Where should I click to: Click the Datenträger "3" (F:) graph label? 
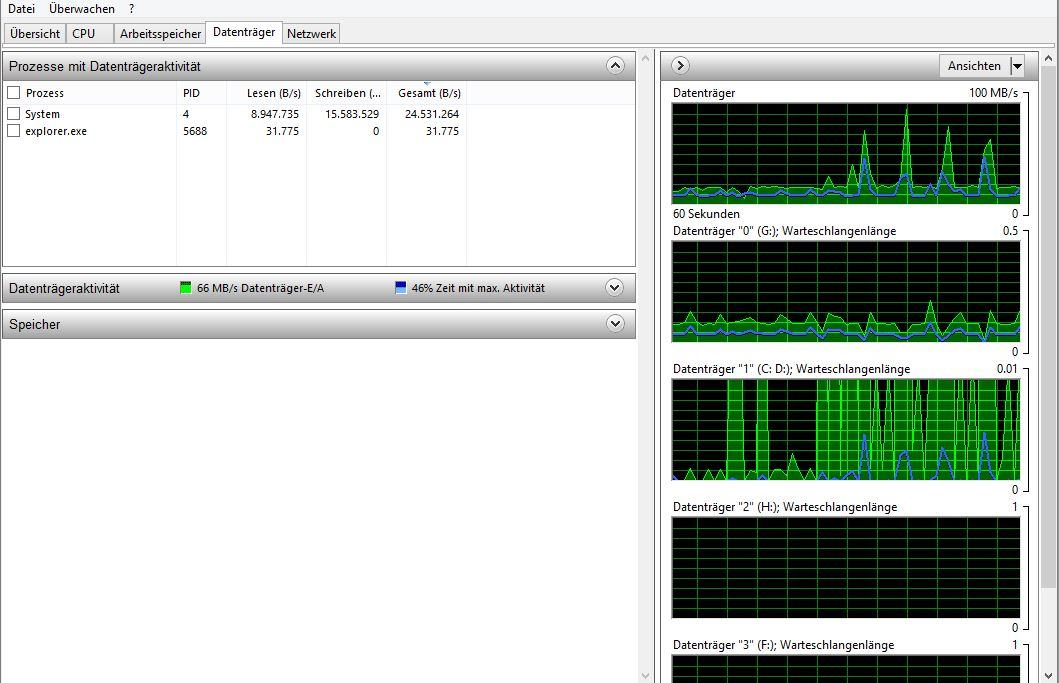783,645
